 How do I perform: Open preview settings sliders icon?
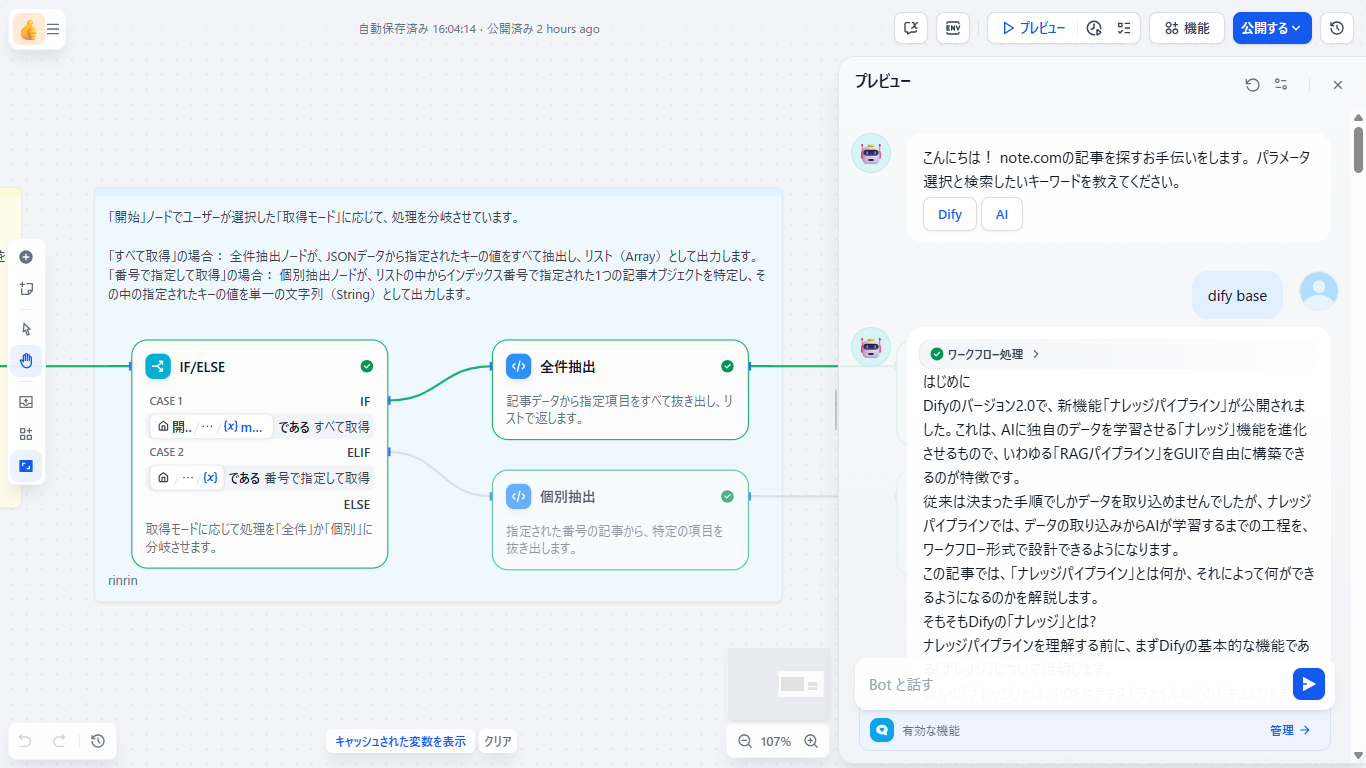pos(1281,85)
